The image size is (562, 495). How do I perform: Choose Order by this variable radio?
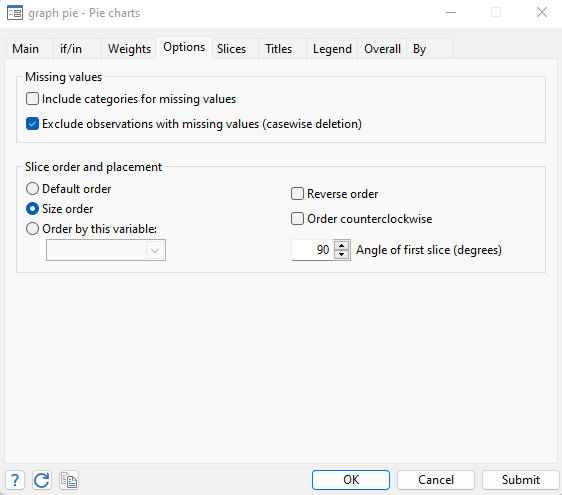[x=32, y=229]
